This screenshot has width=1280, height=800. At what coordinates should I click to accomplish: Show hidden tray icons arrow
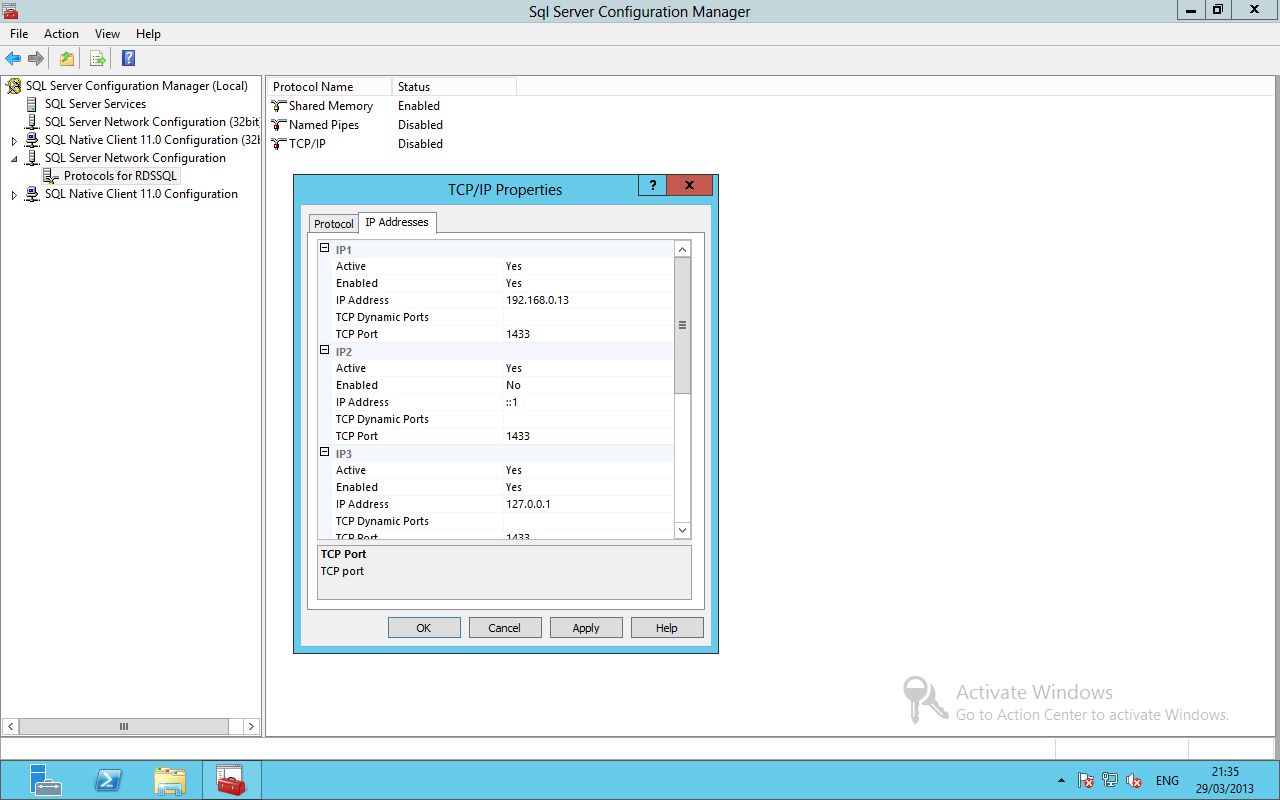[x=1061, y=781]
